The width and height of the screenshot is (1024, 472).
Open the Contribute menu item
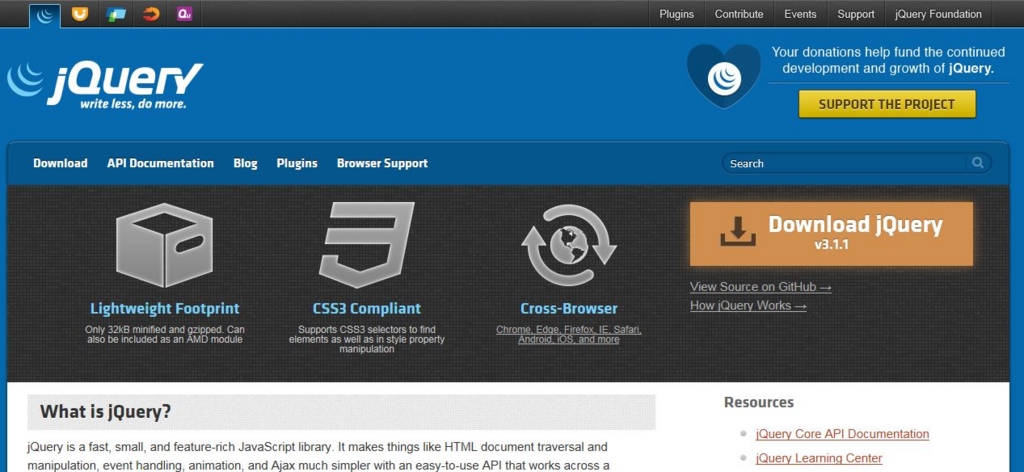tap(739, 14)
